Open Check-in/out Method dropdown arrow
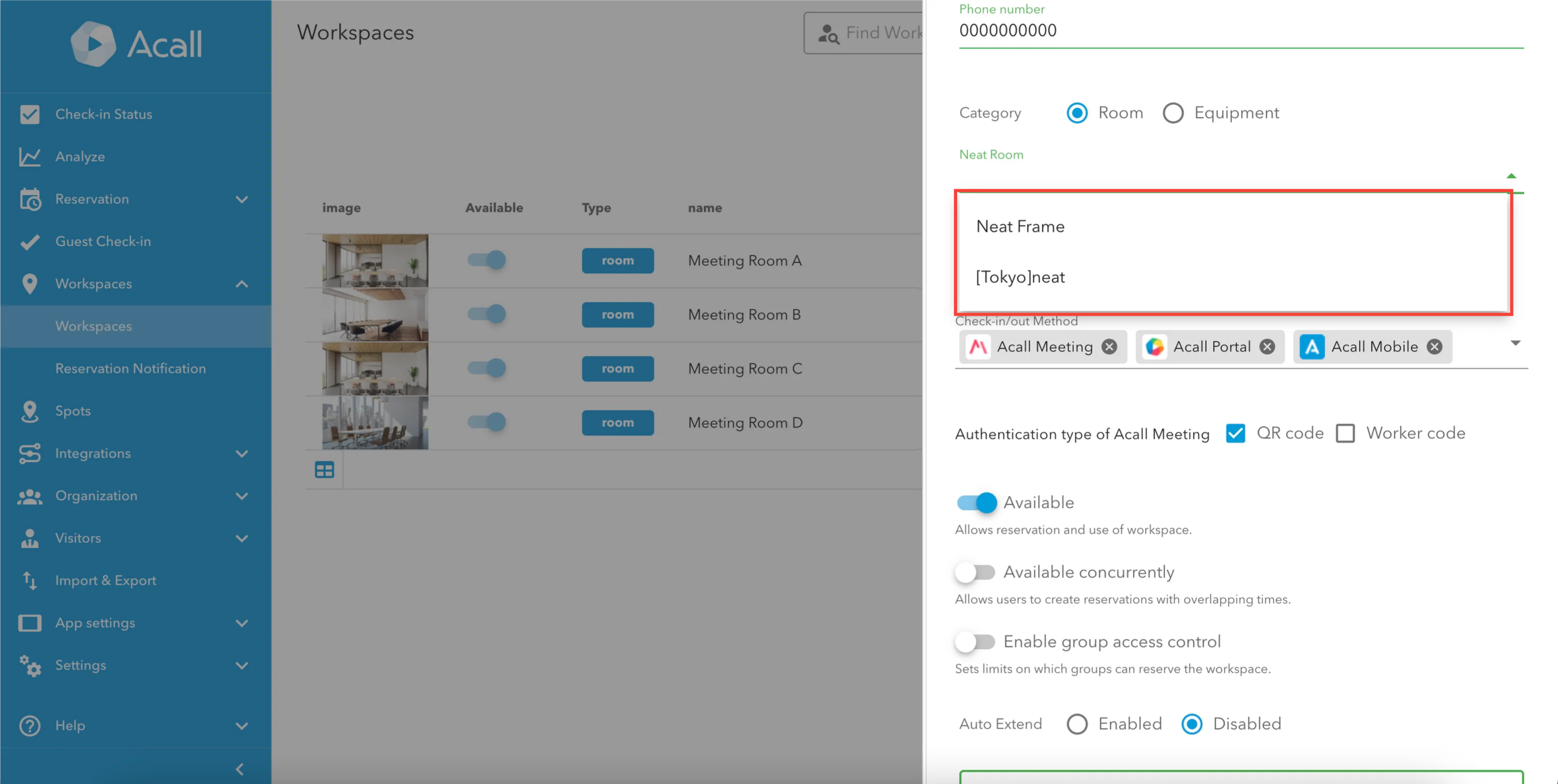1558x784 pixels. [x=1516, y=343]
